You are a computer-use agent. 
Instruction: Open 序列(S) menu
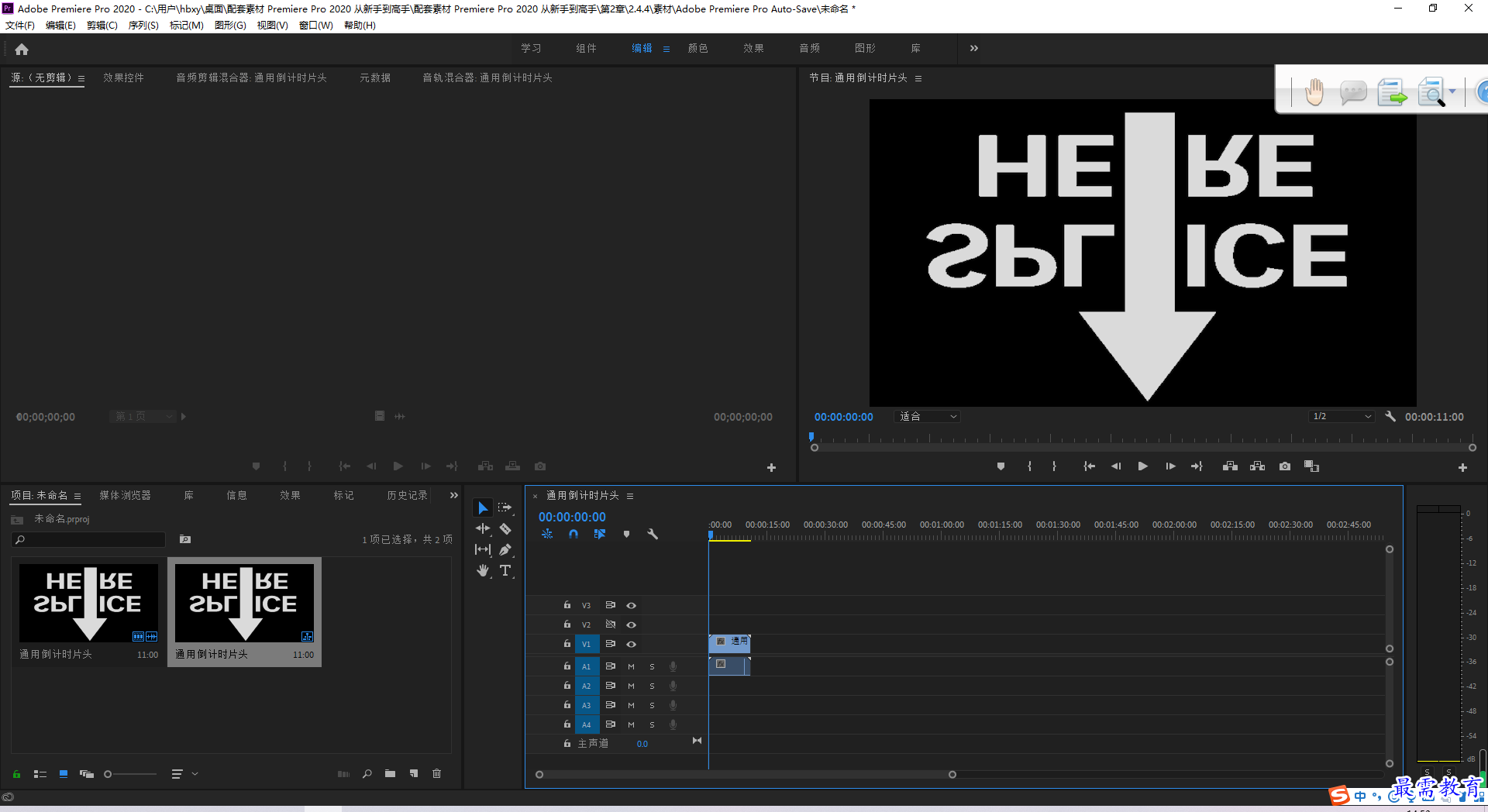tap(143, 26)
